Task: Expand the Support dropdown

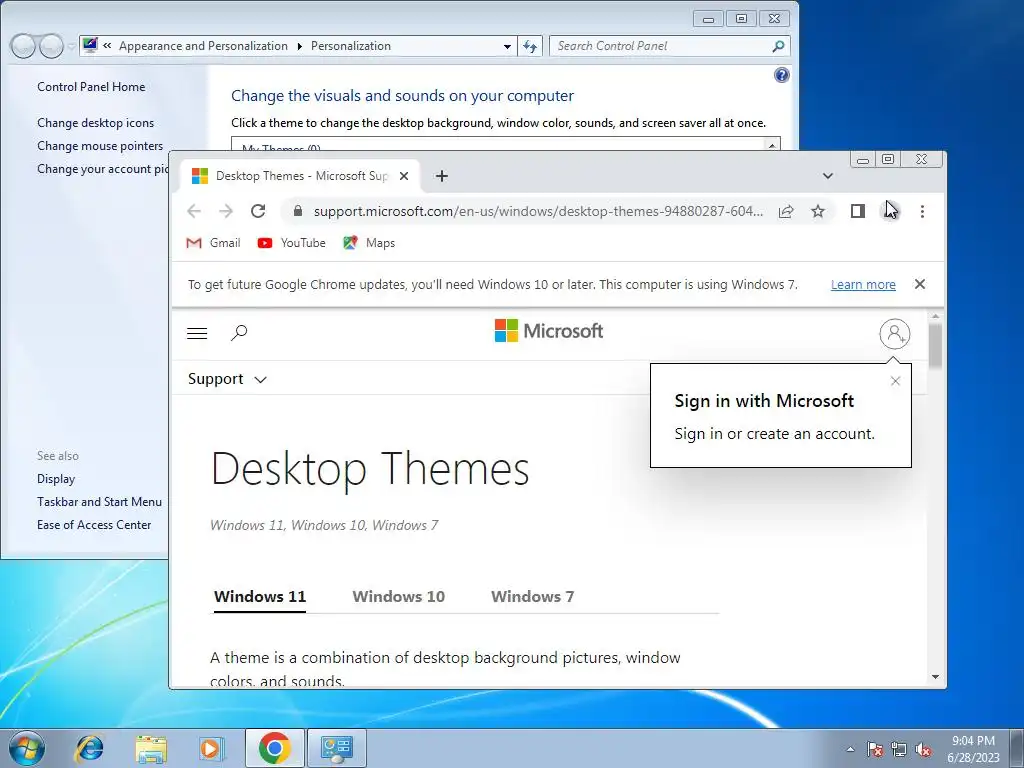Action: 227,379
